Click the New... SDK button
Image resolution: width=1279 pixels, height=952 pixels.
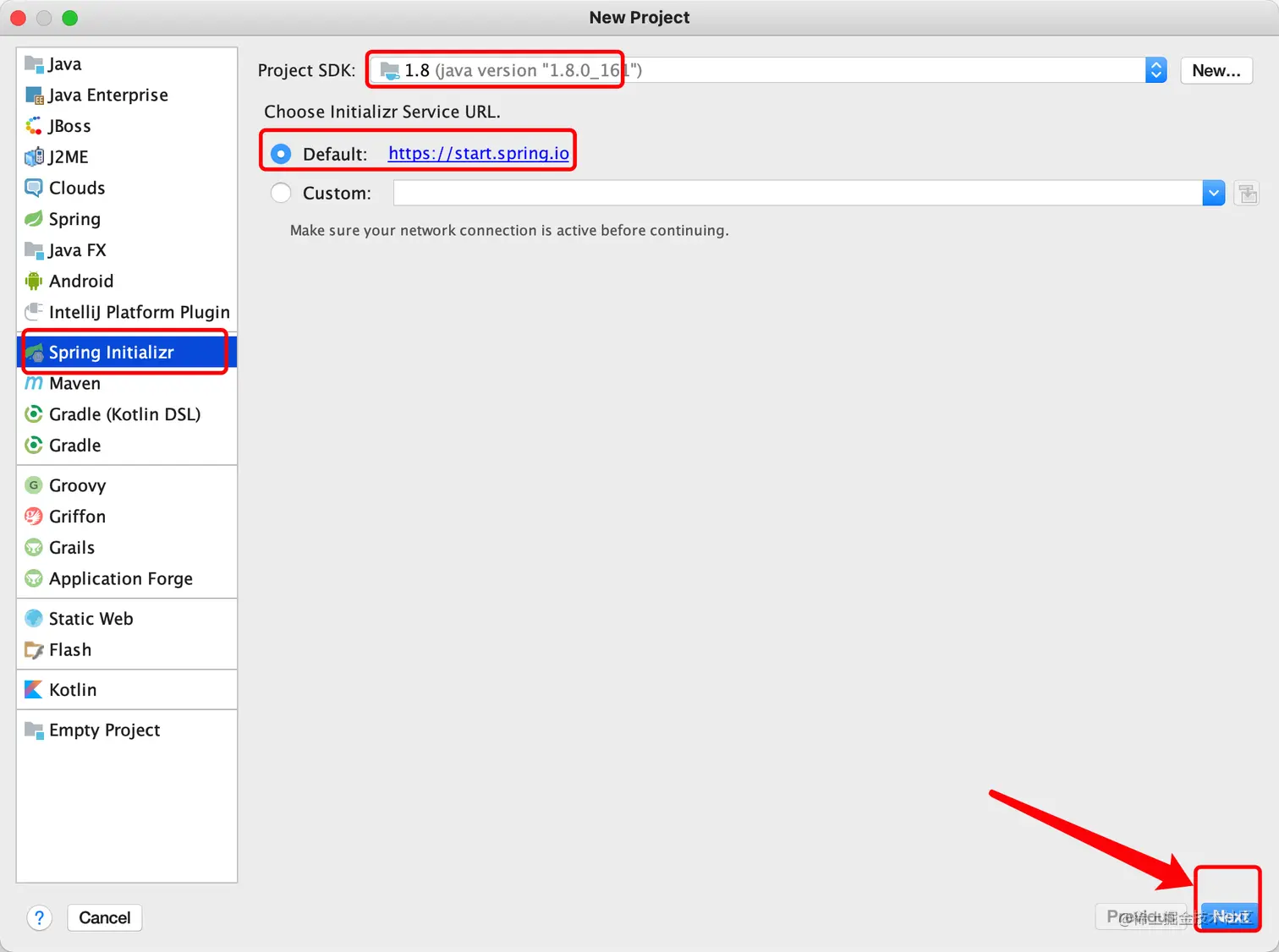point(1216,70)
